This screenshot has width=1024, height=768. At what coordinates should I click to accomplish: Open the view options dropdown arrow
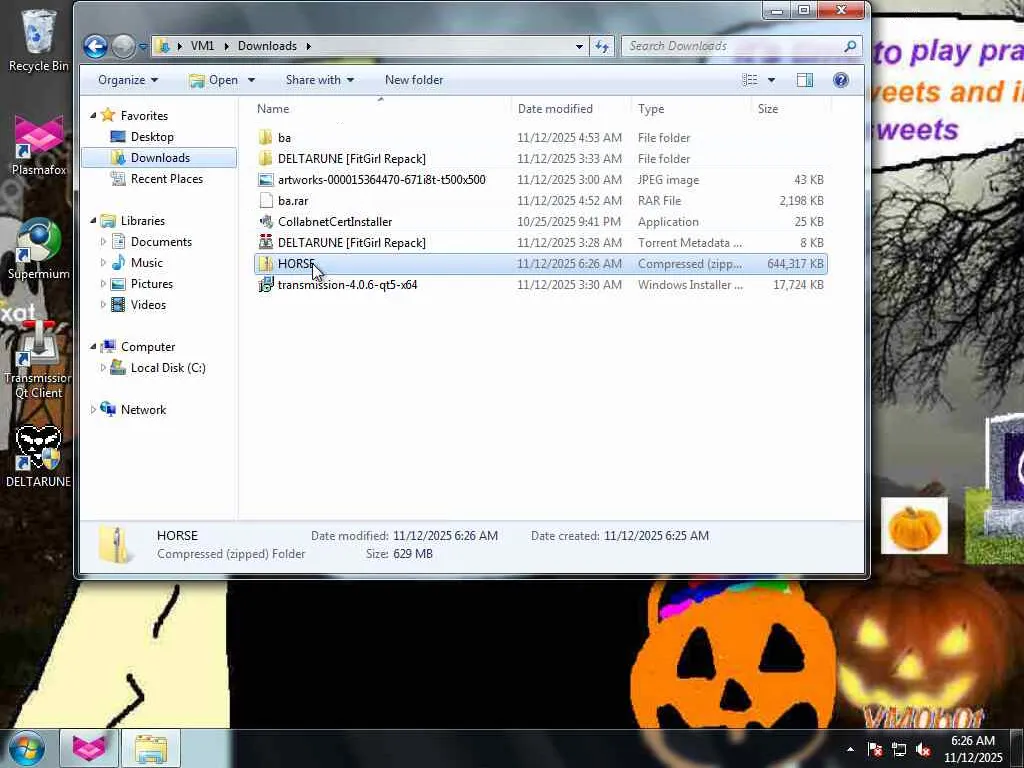click(771, 80)
